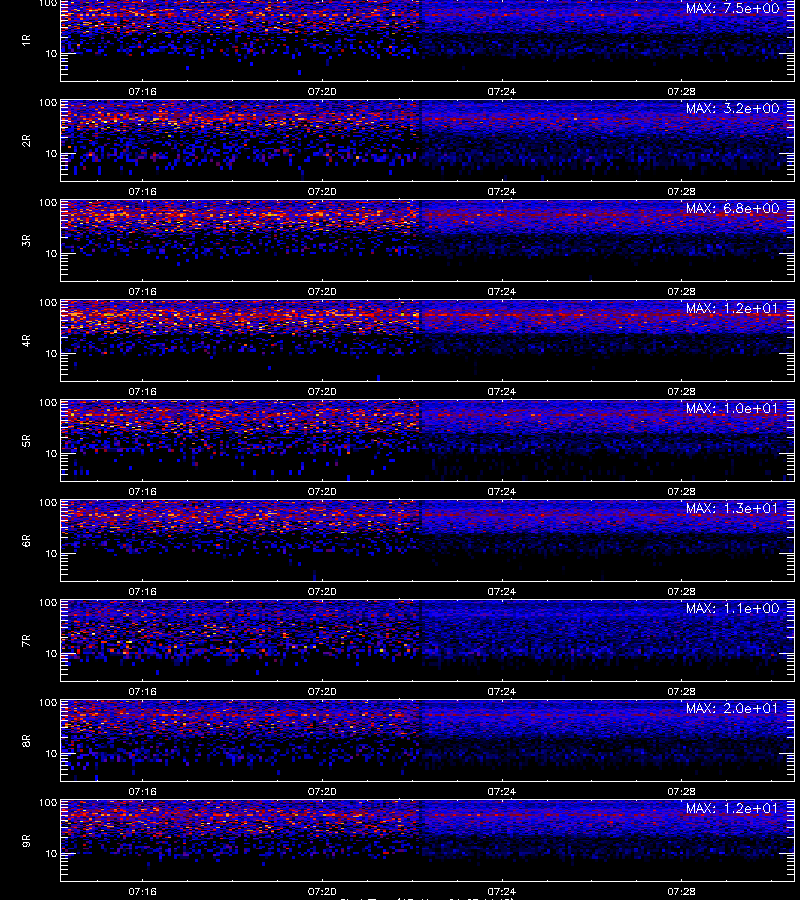Click the "MAX: 6.8e+00" label in panel 3R
Viewport: 800px width, 900px height.
(x=732, y=208)
